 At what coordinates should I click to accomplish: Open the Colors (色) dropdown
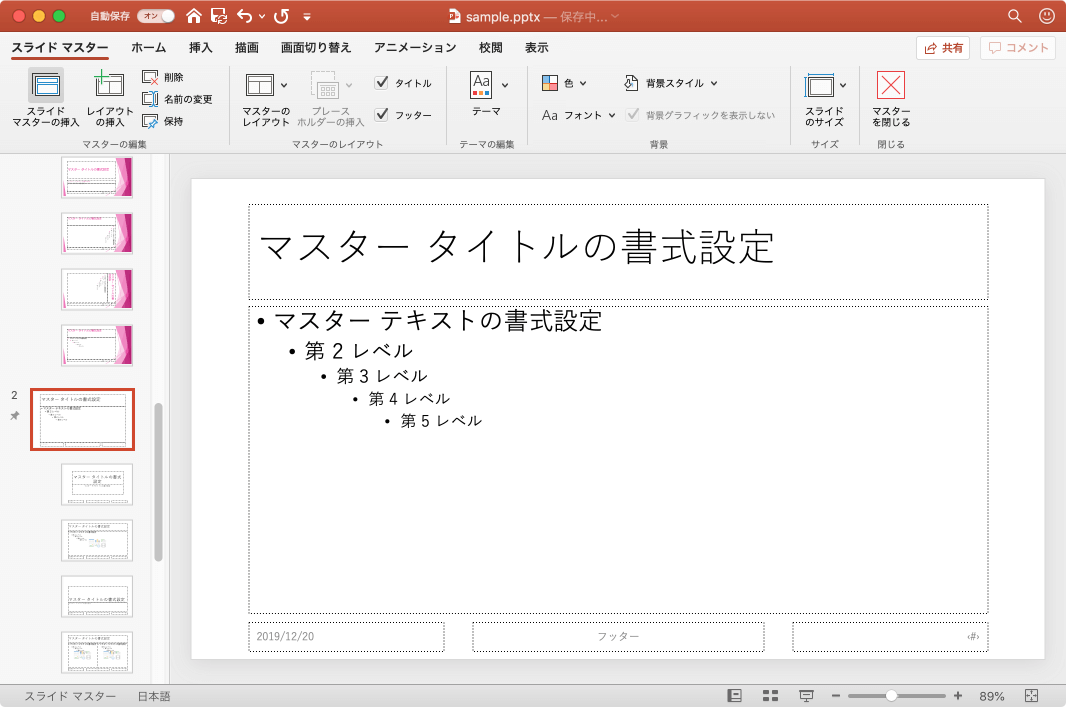tap(564, 83)
